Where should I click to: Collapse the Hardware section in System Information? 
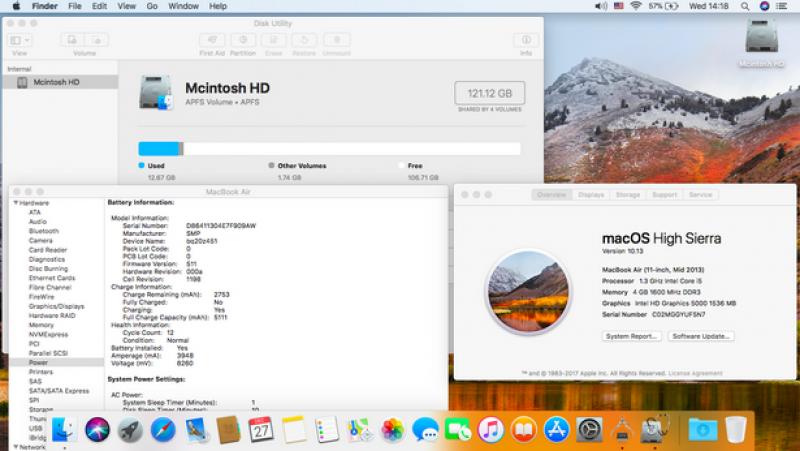pyautogui.click(x=16, y=203)
